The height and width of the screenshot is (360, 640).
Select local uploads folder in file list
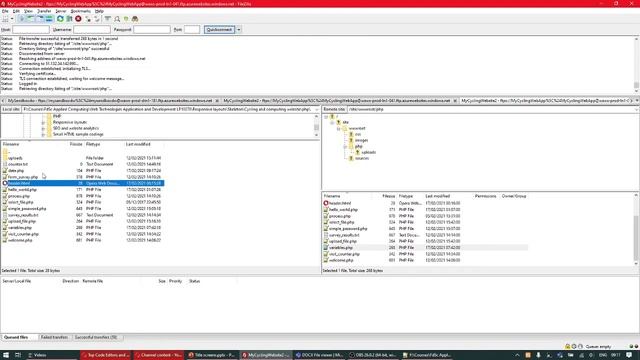click(x=15, y=158)
